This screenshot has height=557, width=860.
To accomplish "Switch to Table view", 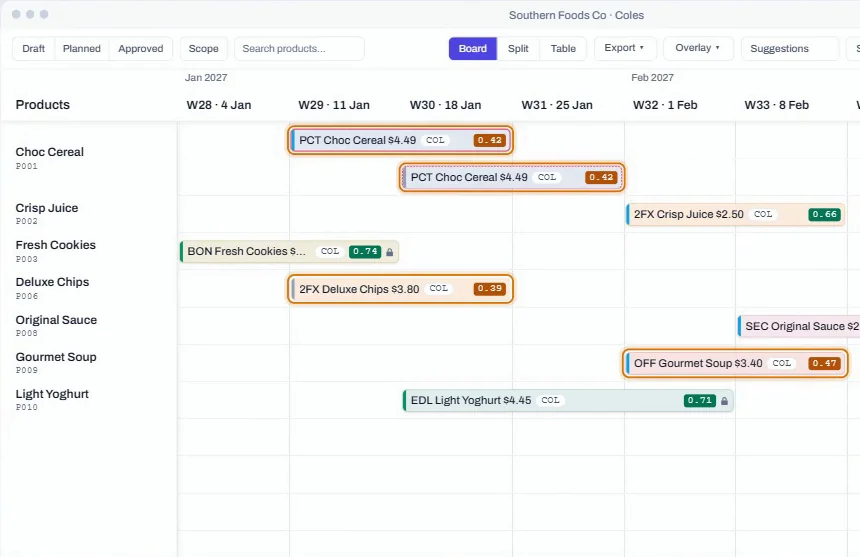I will tap(563, 49).
